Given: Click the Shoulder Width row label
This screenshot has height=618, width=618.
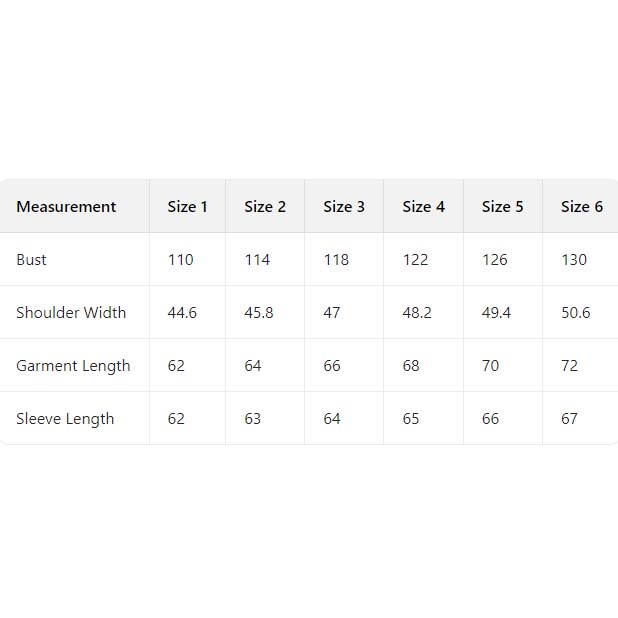Looking at the screenshot, I should pos(71,313).
